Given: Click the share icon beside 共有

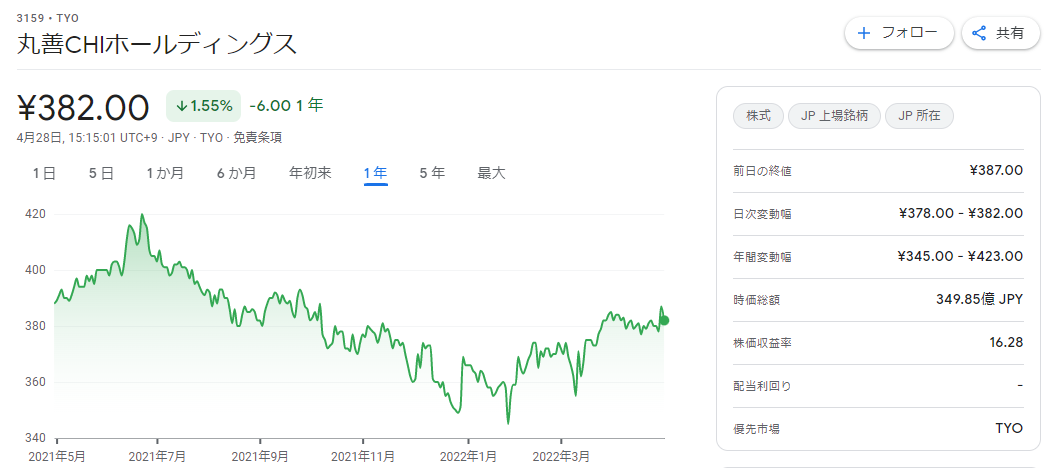Looking at the screenshot, I should click(x=979, y=33).
